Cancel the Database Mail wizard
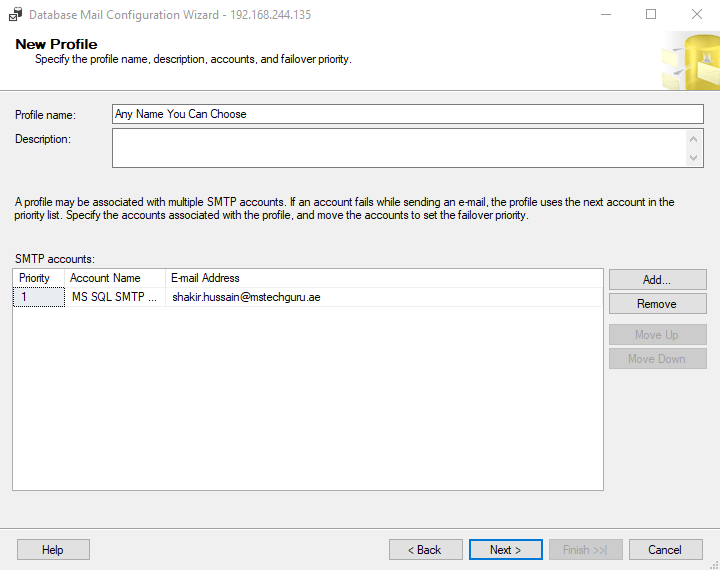Image resolution: width=720 pixels, height=570 pixels. [665, 549]
